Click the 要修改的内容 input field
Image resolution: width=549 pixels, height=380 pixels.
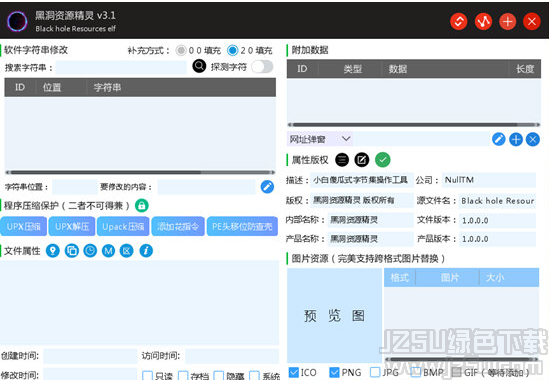tap(206, 187)
